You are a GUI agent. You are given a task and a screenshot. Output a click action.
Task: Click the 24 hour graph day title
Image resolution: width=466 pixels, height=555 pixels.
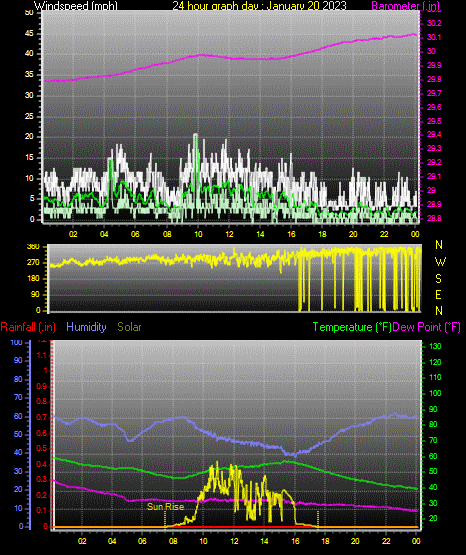[259, 6]
